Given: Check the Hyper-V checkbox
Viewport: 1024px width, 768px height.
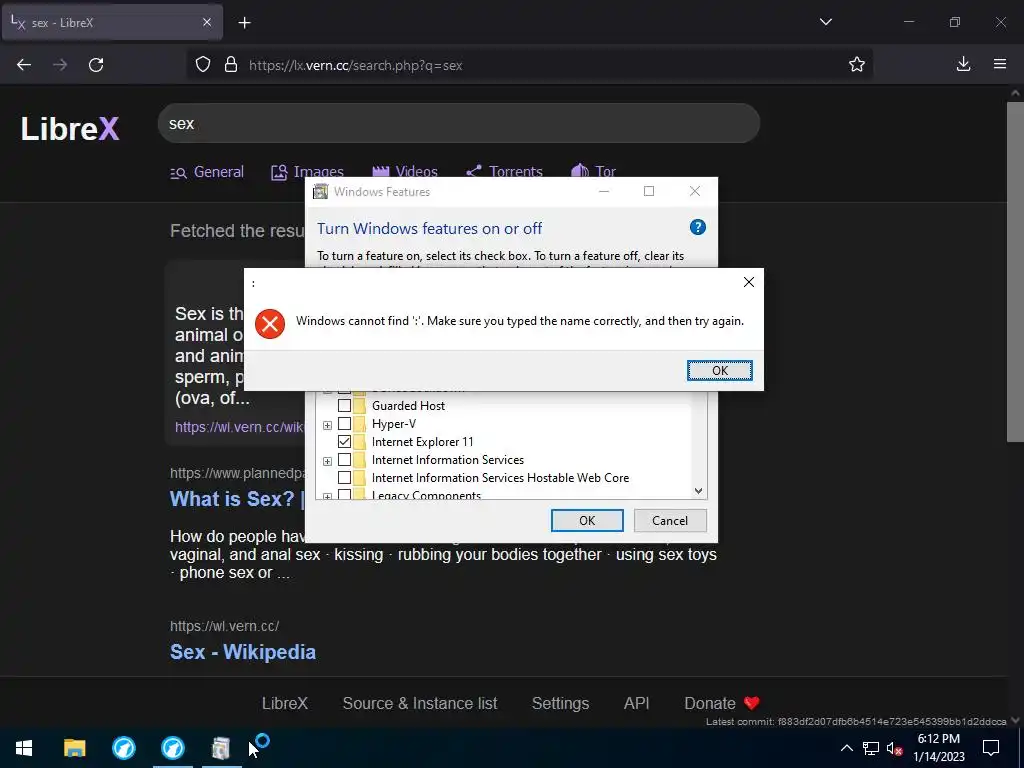Looking at the screenshot, I should (x=344, y=424).
